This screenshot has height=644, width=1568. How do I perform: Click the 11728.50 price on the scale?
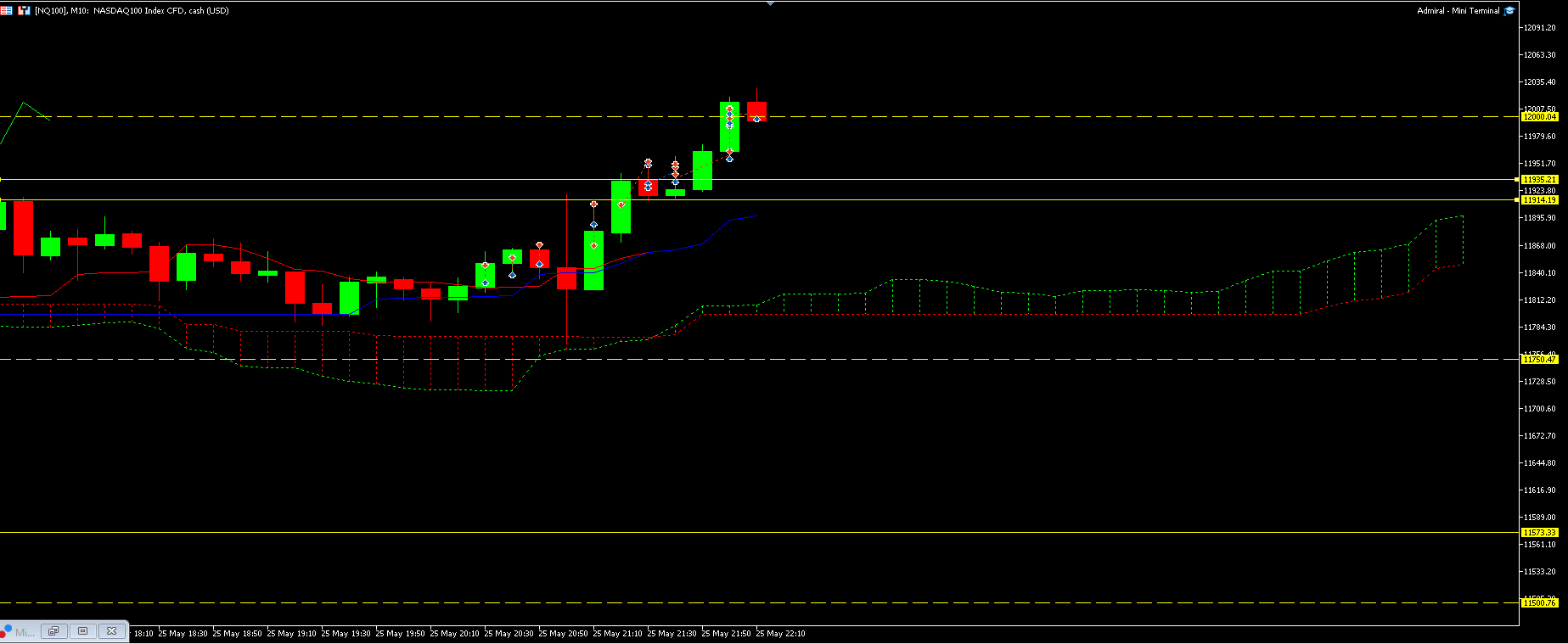pos(1540,382)
